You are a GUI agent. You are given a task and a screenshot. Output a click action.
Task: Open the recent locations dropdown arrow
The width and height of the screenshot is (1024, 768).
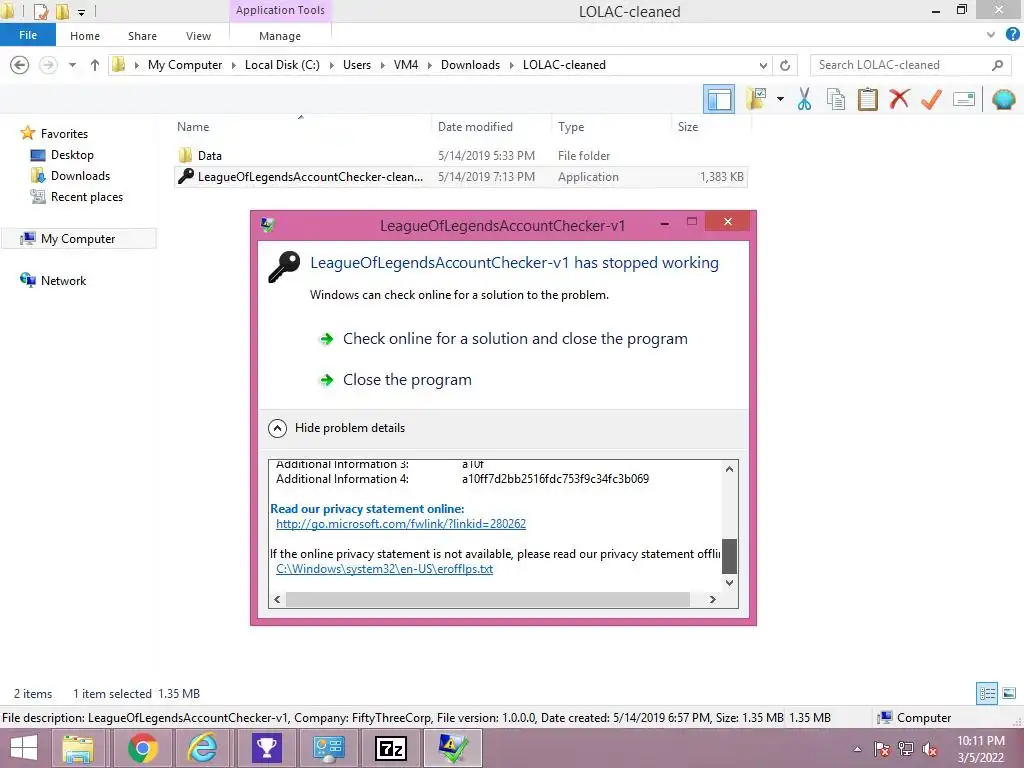pos(72,65)
